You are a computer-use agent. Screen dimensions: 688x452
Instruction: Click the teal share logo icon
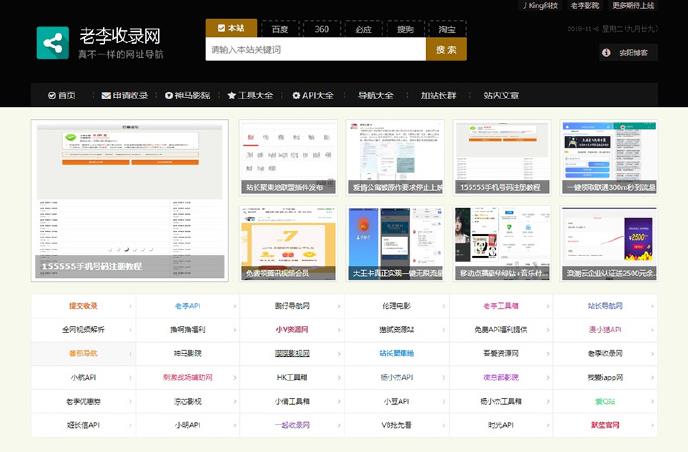pyautogui.click(x=53, y=43)
